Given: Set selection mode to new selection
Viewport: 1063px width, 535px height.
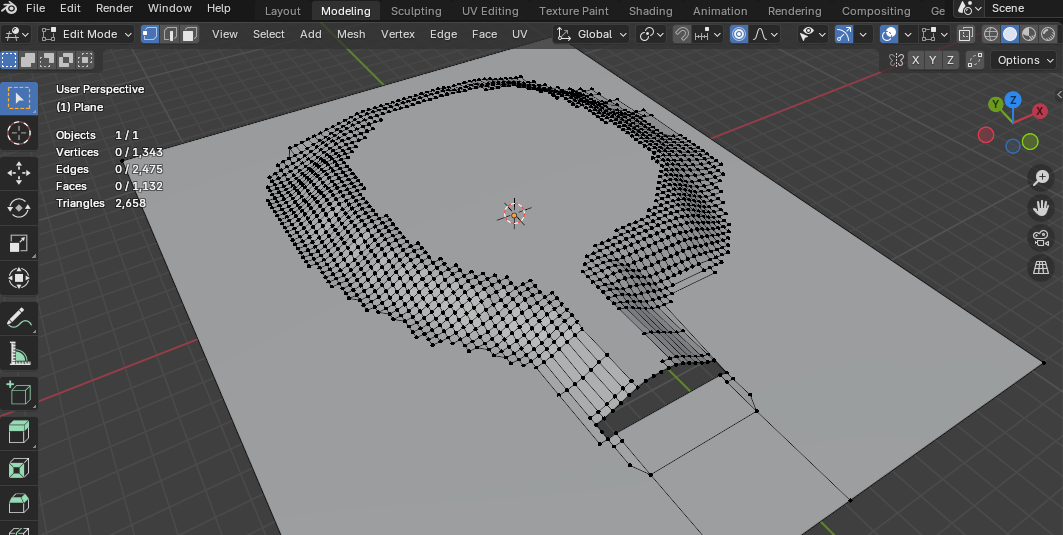Looking at the screenshot, I should coord(9,60).
